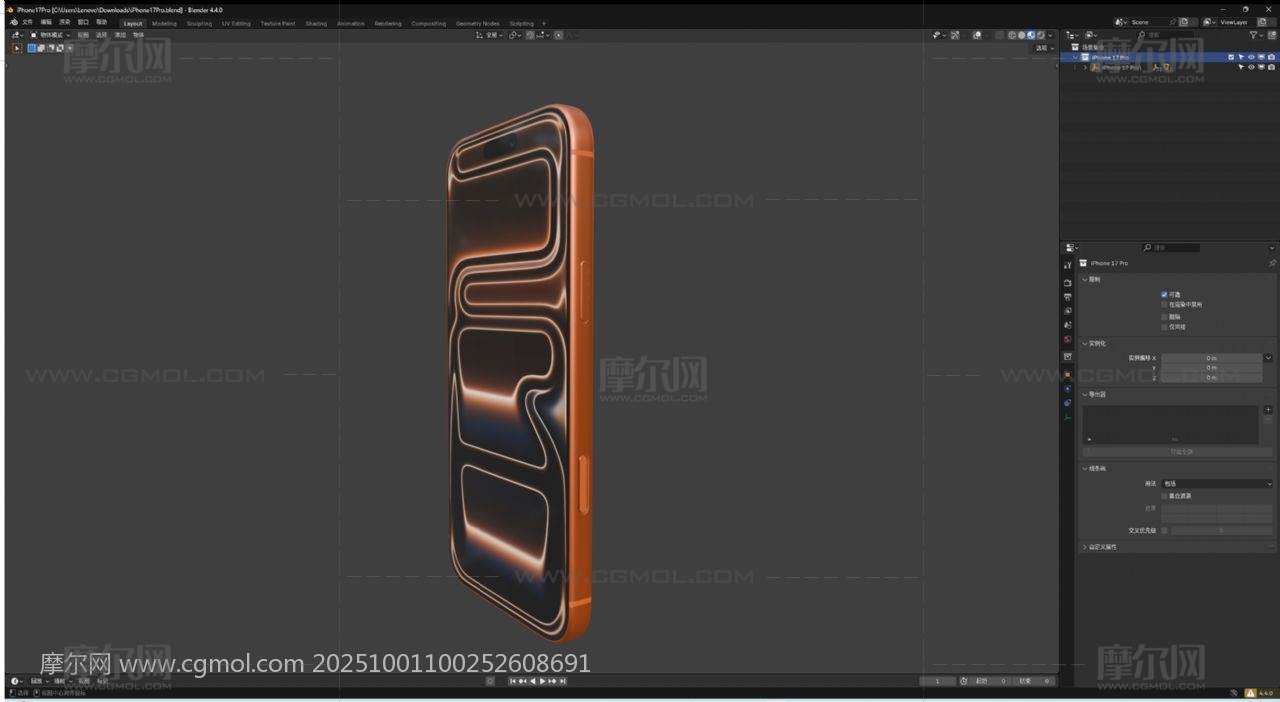1280x702 pixels.
Task: Switch to rendered viewport shading
Action: [1040, 35]
